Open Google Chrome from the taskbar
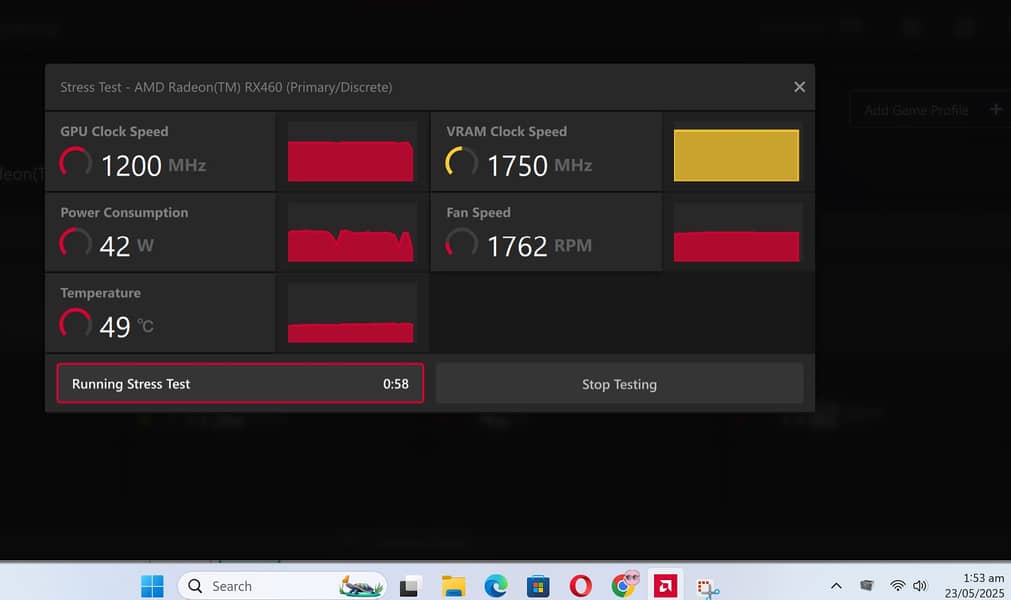Screen dimensions: 1011x600 click(x=623, y=585)
